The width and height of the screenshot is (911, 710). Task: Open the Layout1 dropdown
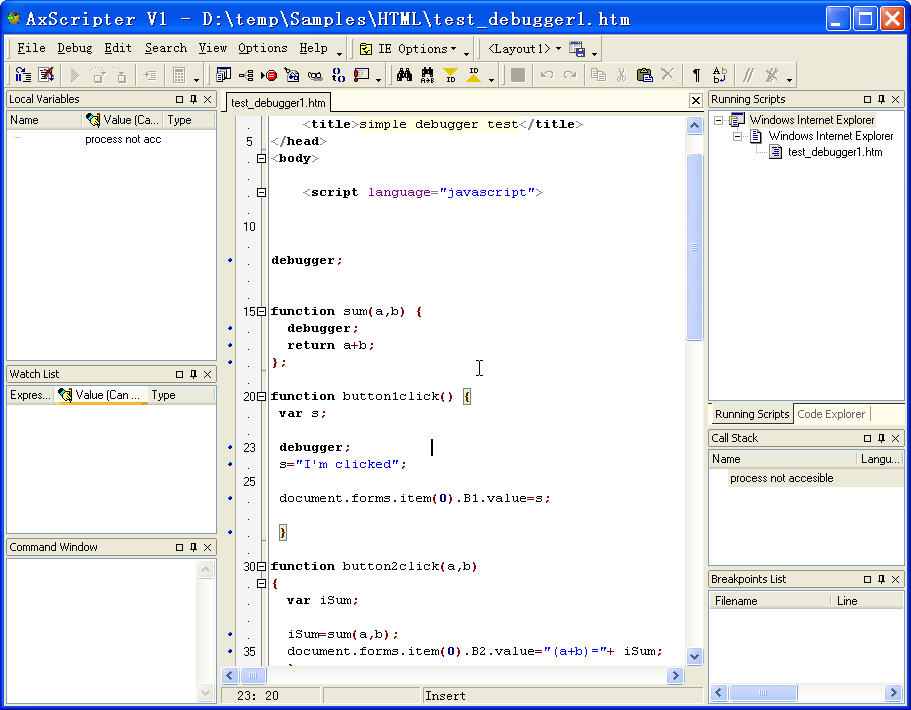[x=522, y=48]
